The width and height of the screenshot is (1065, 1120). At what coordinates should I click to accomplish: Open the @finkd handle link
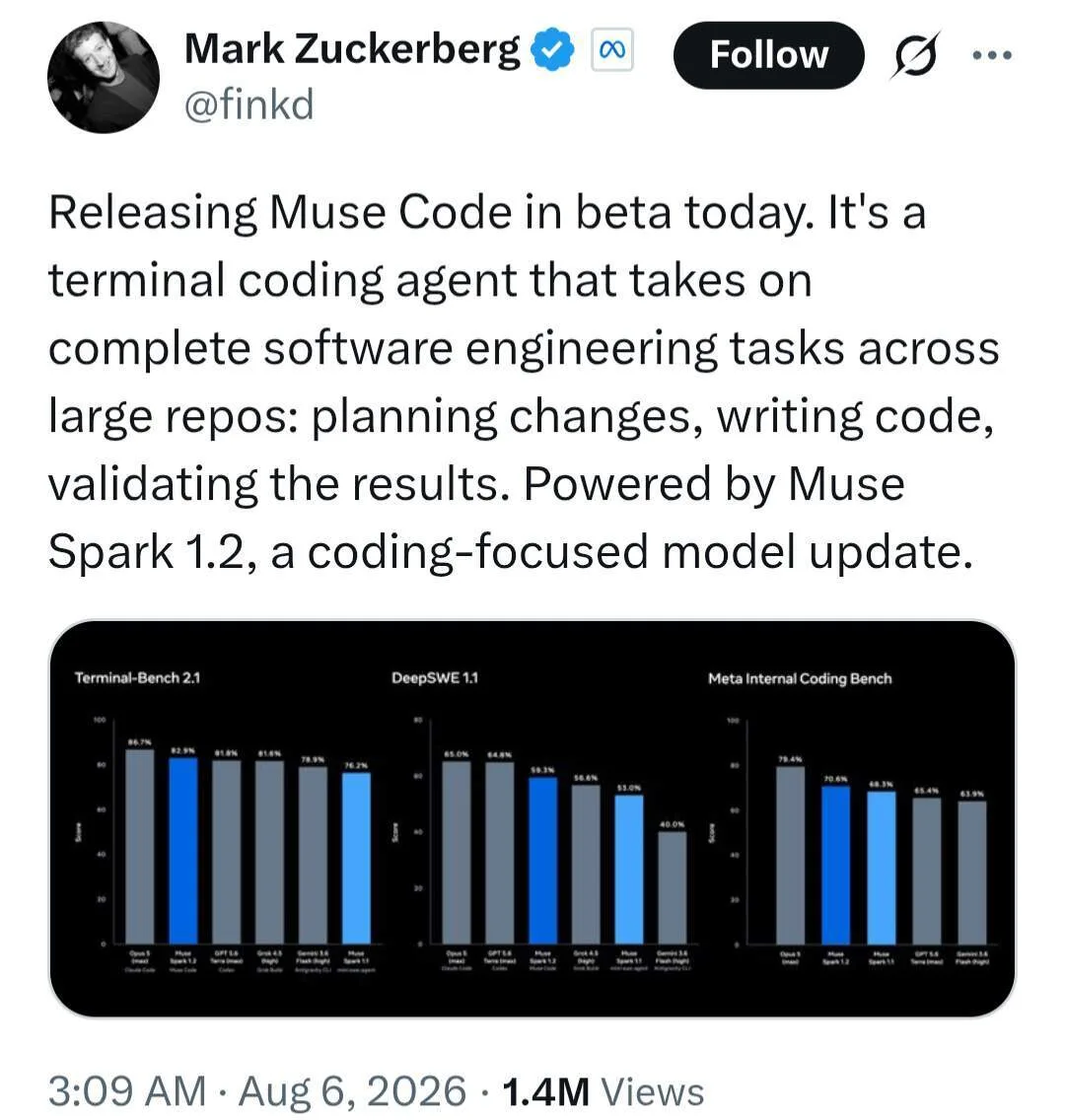(249, 105)
